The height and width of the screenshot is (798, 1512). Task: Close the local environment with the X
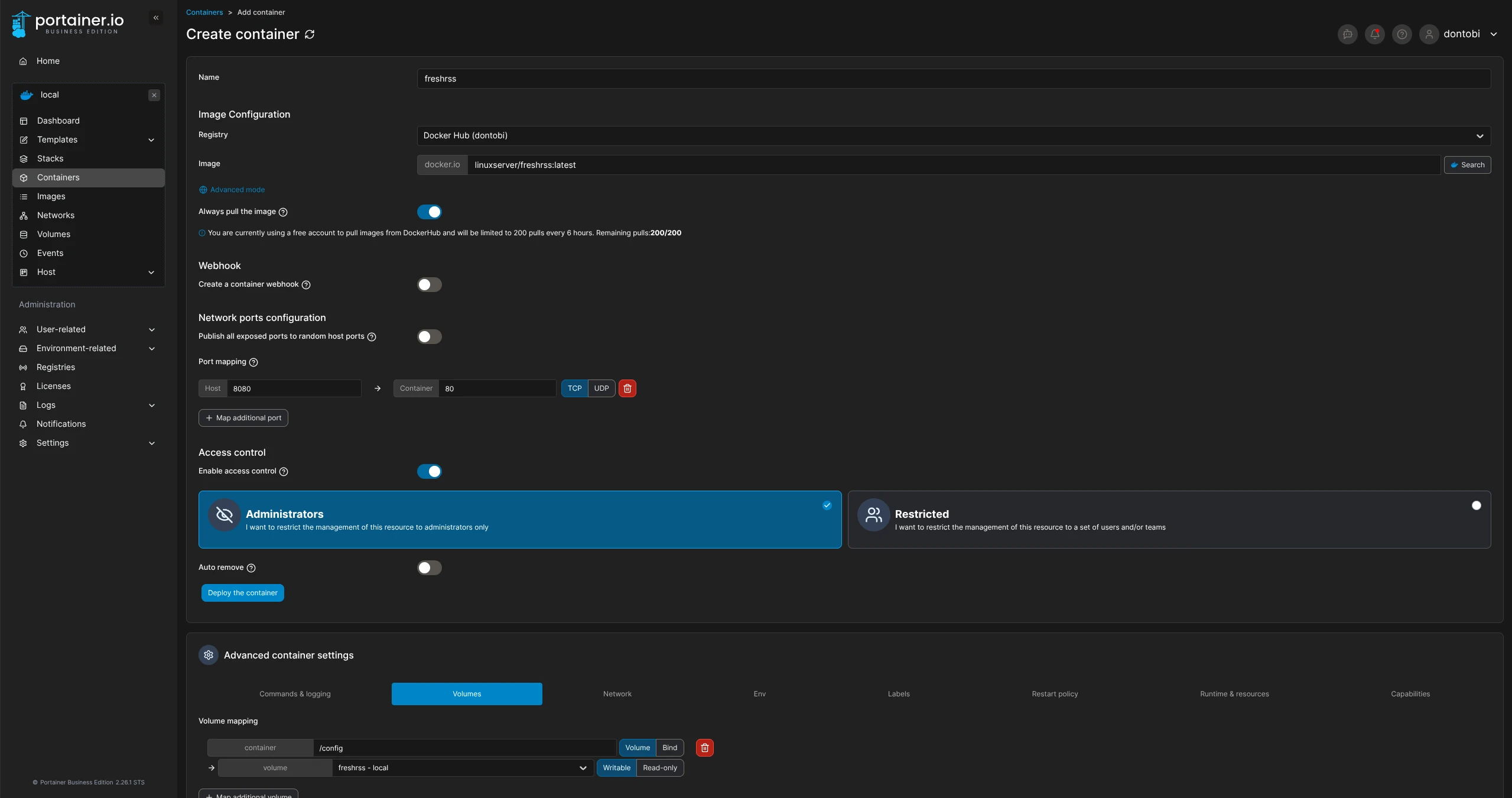[154, 95]
